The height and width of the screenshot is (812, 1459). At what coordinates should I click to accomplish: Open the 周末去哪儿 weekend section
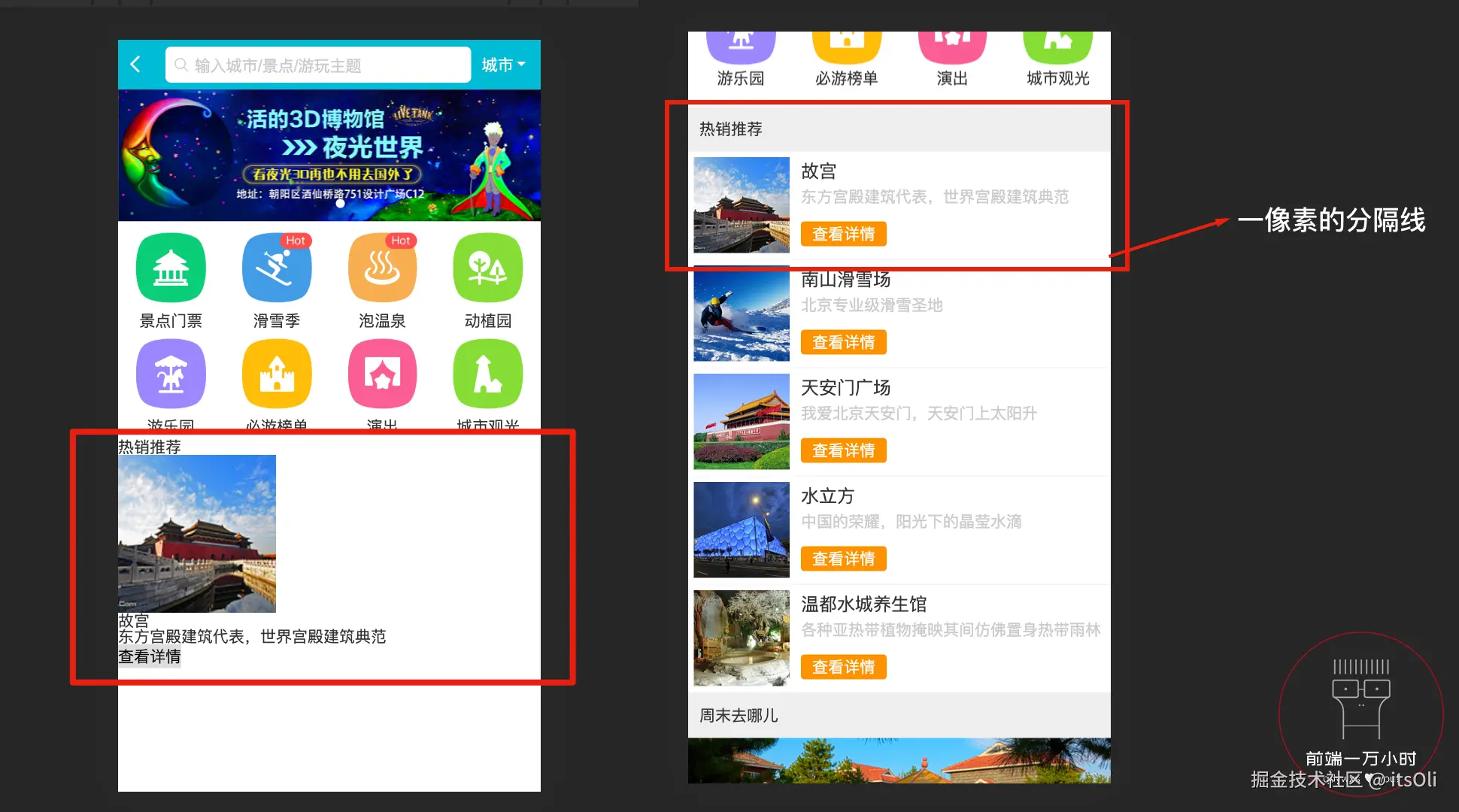click(x=737, y=715)
